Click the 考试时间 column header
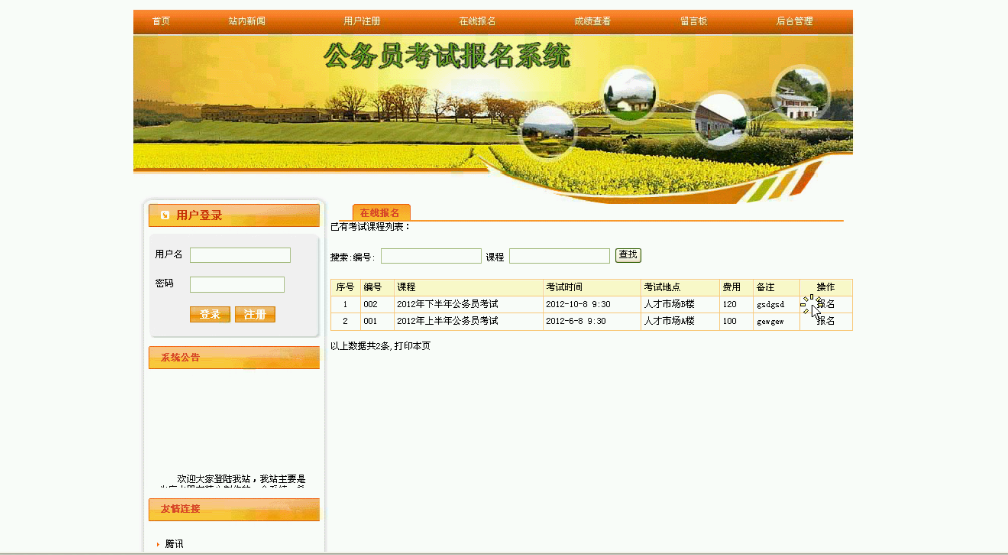 [x=592, y=287]
